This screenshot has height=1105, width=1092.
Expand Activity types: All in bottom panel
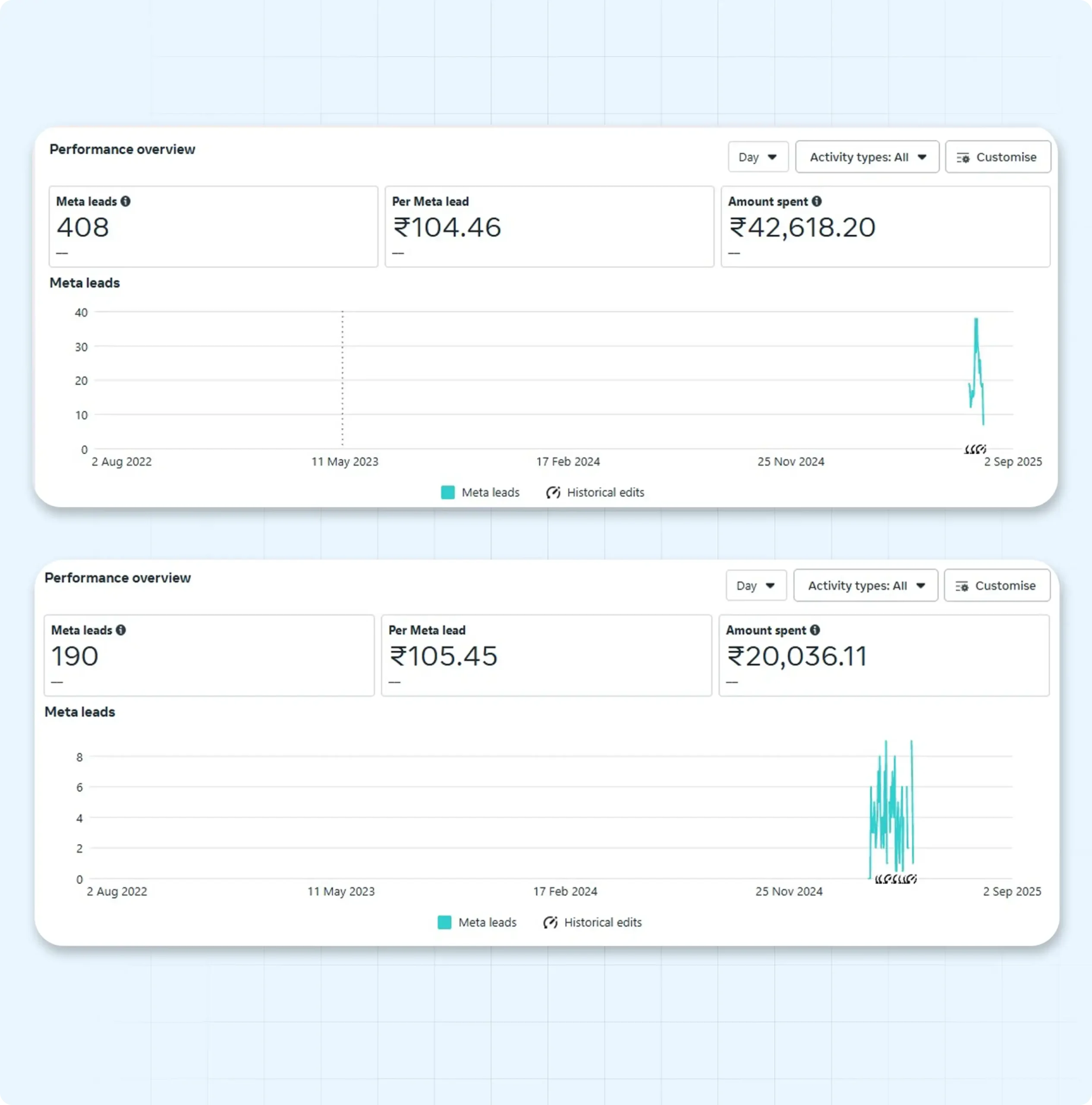pos(865,585)
